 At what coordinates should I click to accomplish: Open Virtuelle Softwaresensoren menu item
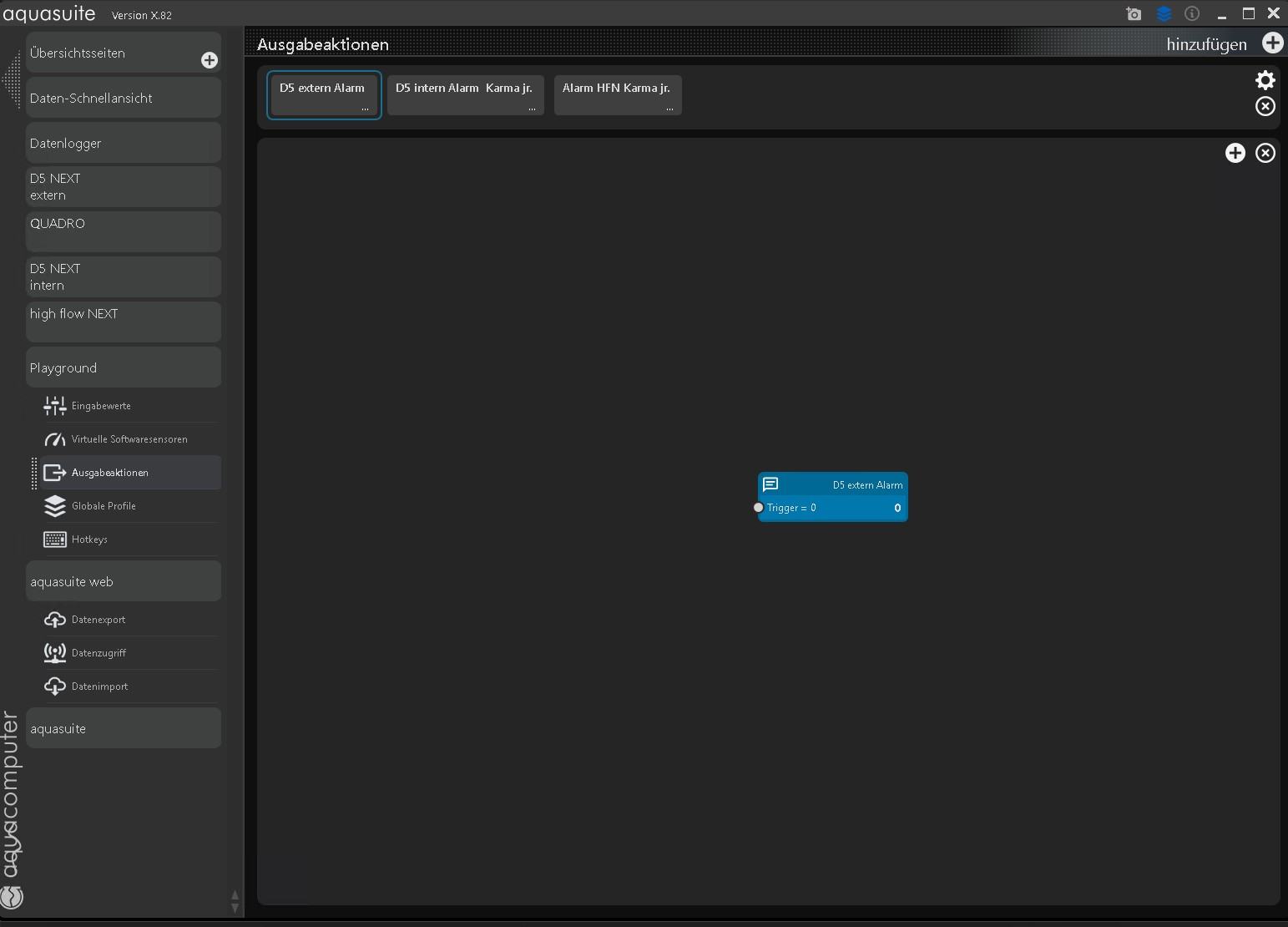tap(130, 439)
